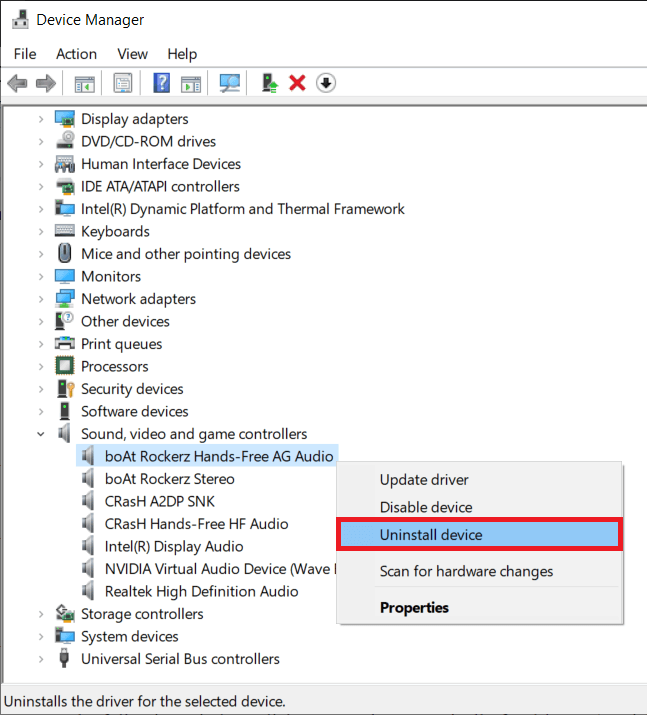Open the File menu
647x715 pixels.
point(25,54)
